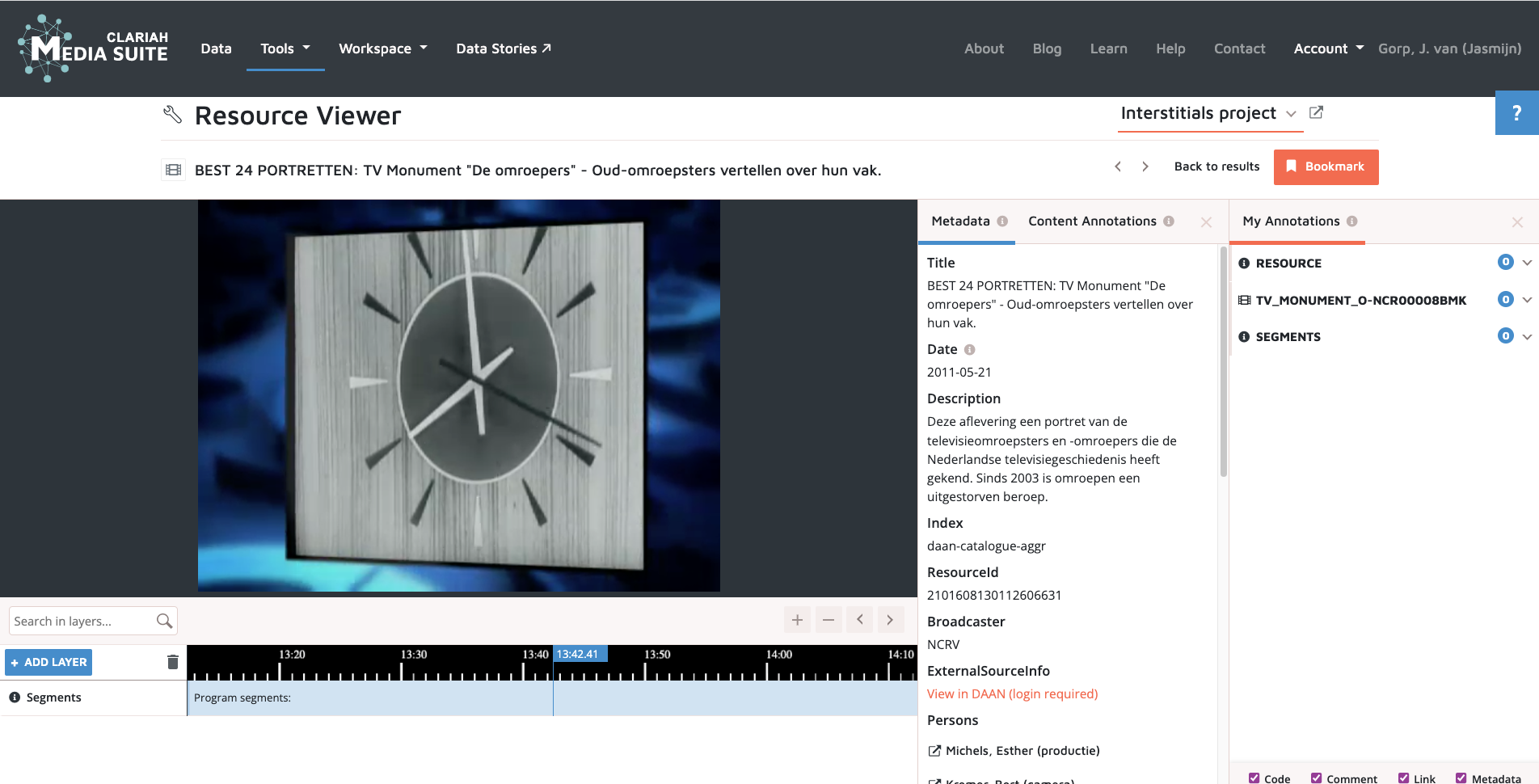
Task: Click the Bookmark button
Action: pyautogui.click(x=1326, y=166)
